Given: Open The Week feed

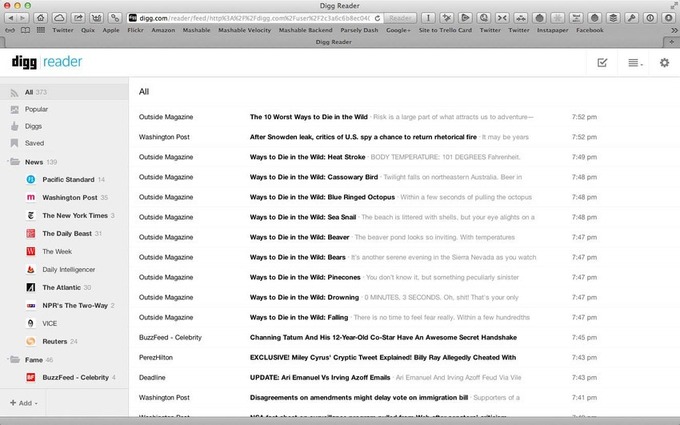Looking at the screenshot, I should click(x=57, y=252).
